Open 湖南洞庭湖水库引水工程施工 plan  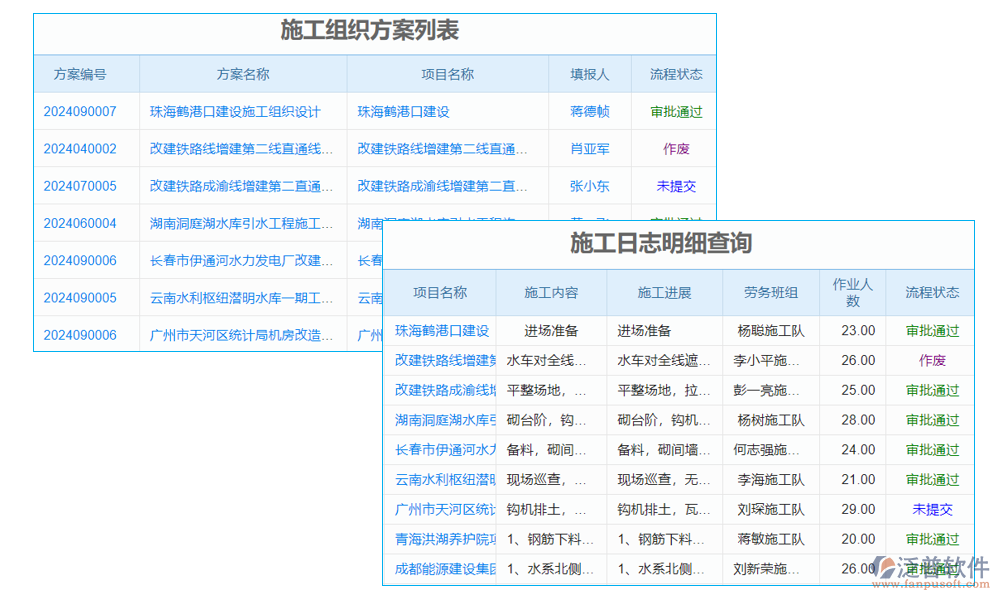(242, 223)
